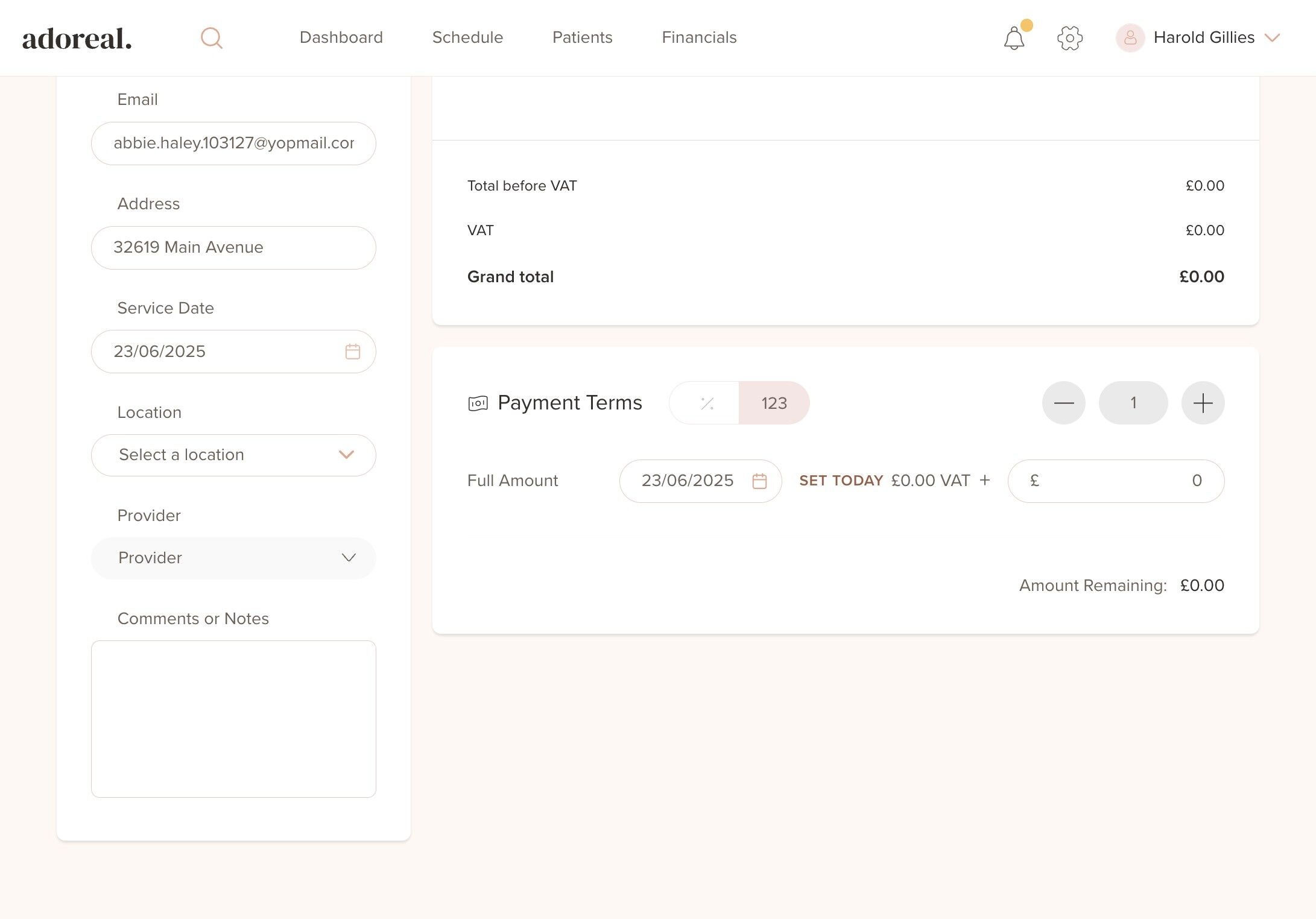Screen dimensions: 1316x919
Task: Click the Harold Gillies avatar icon
Action: [1130, 38]
